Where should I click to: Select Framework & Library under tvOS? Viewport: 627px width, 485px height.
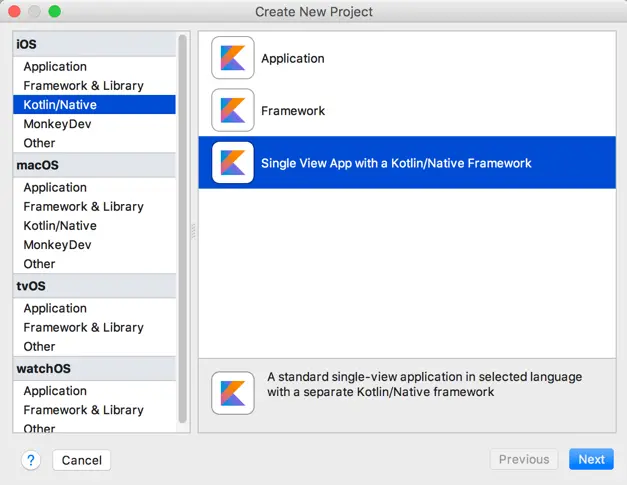point(94,327)
